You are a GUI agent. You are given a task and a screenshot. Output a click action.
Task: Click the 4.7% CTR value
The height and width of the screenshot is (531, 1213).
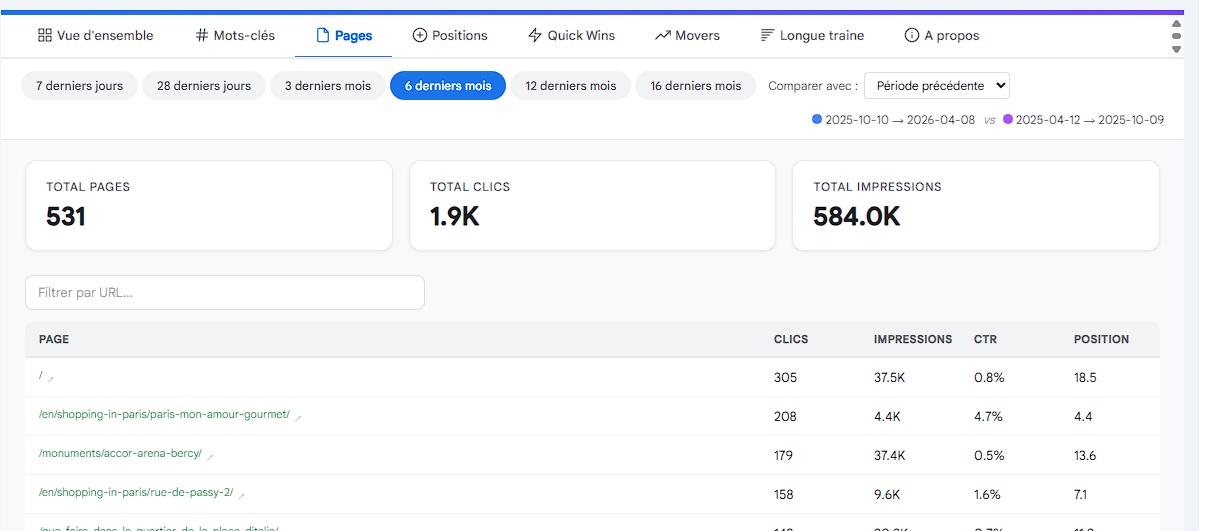click(989, 416)
